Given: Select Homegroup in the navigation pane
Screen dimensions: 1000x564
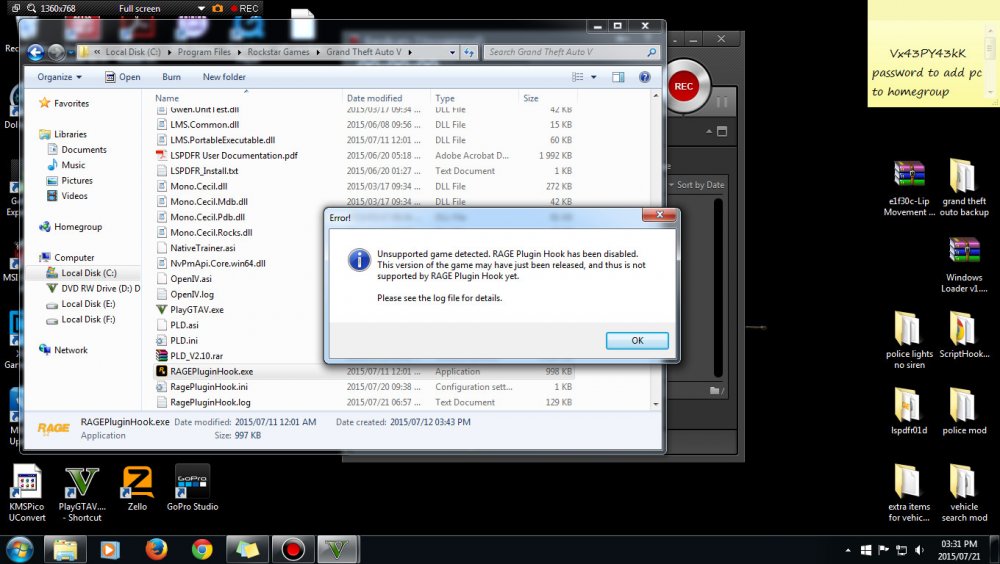Looking at the screenshot, I should tap(77, 227).
